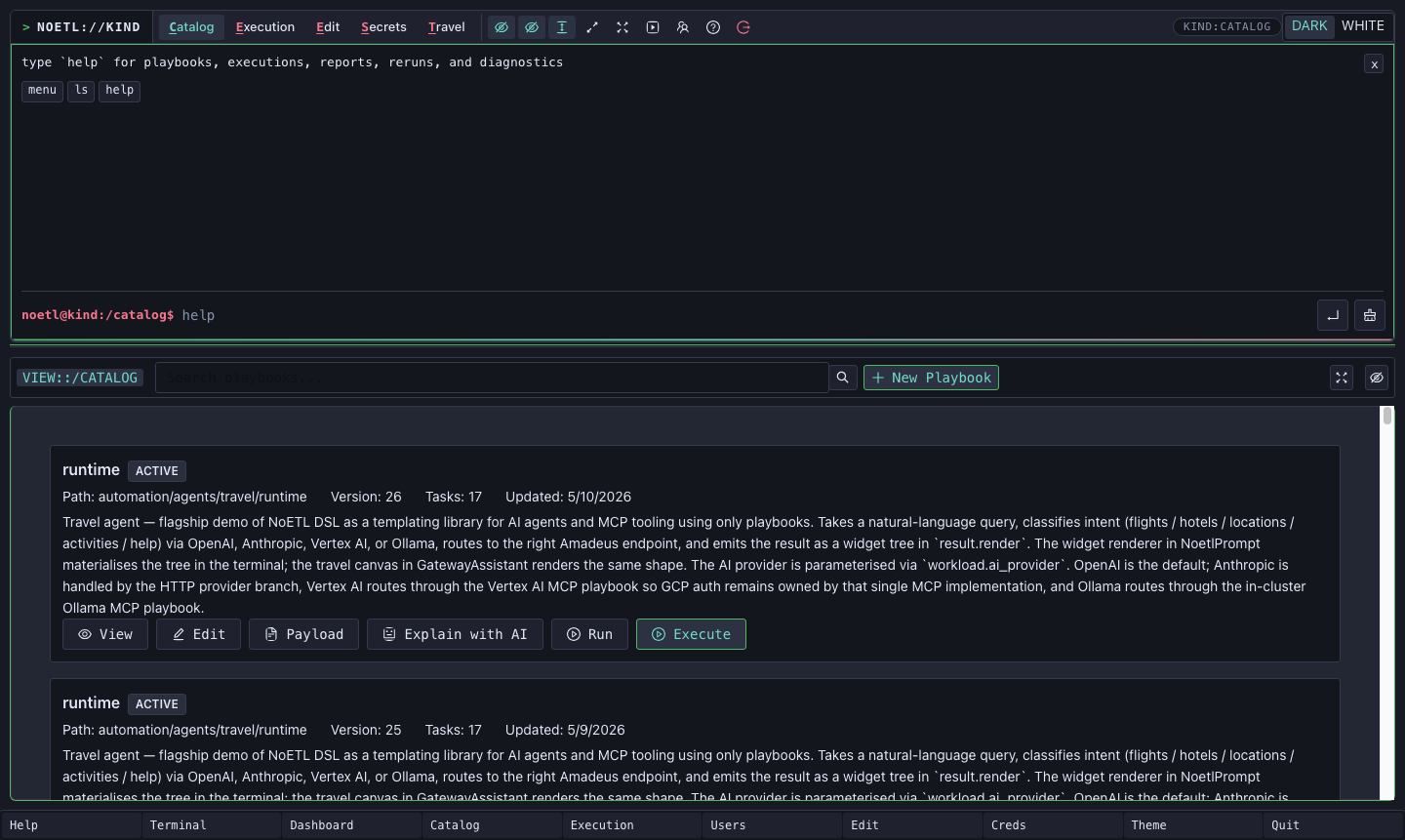
Task: Click the 'Updated: 5/10/2026' text
Action: (x=568, y=497)
